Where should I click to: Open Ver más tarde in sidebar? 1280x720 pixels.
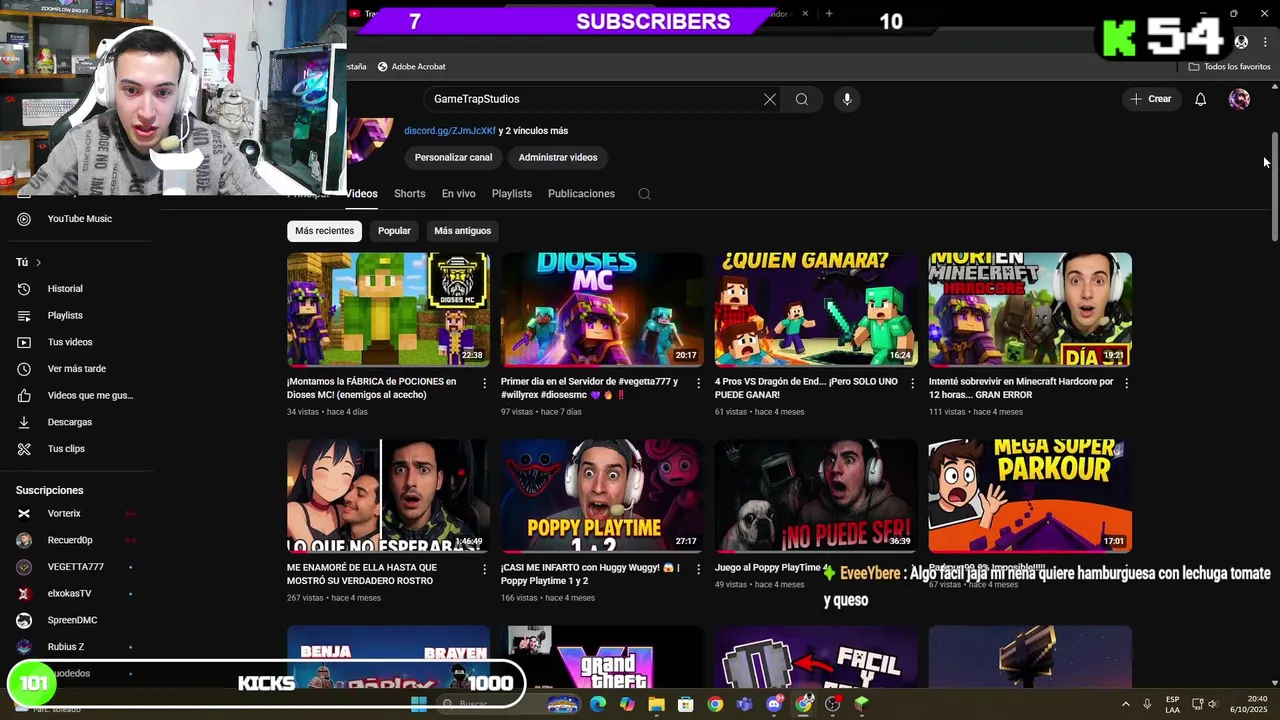(x=77, y=369)
